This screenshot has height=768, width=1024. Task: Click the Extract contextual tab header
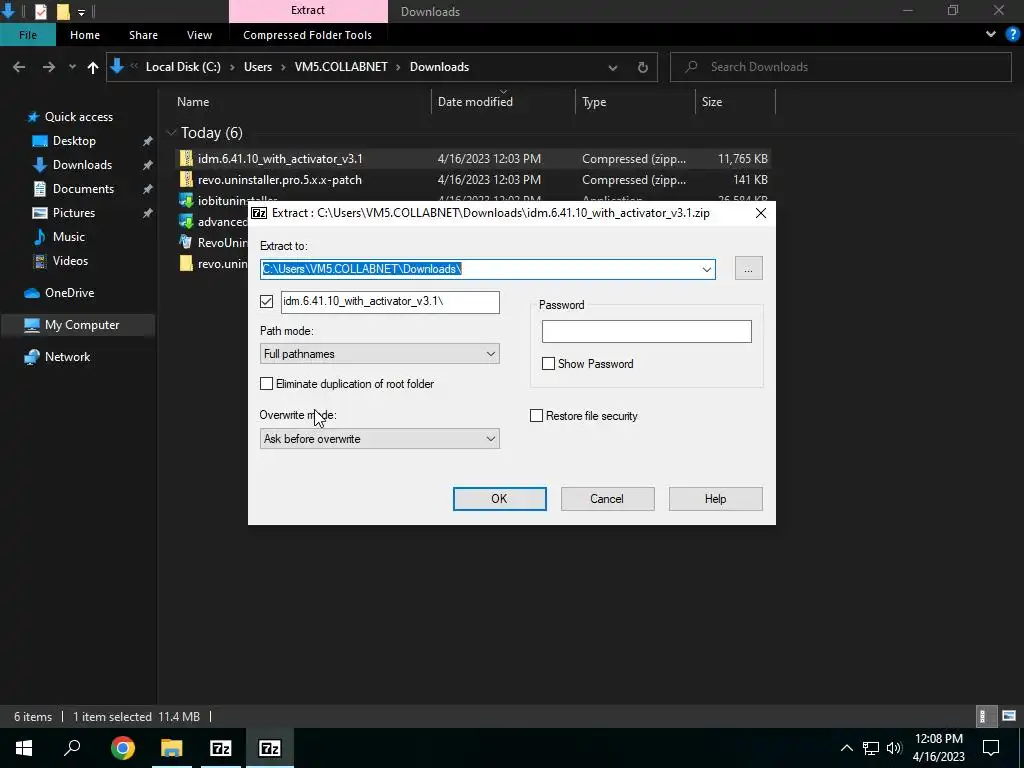[x=308, y=10]
